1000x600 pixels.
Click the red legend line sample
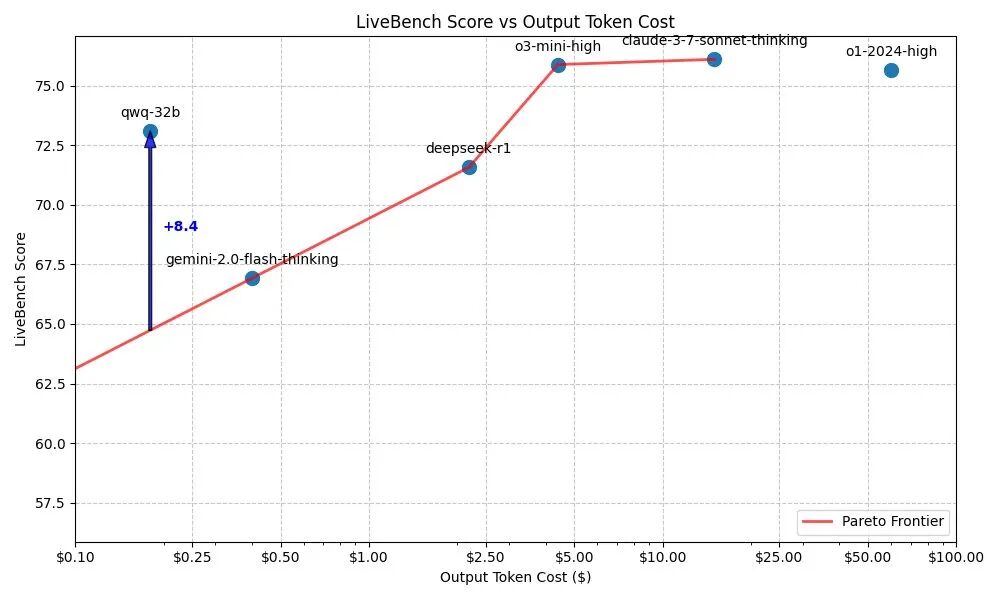point(818,522)
